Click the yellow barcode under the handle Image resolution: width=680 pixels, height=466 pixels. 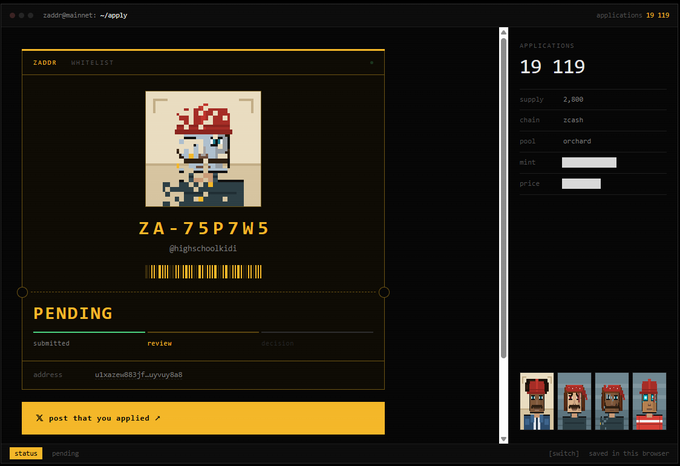pyautogui.click(x=203, y=271)
